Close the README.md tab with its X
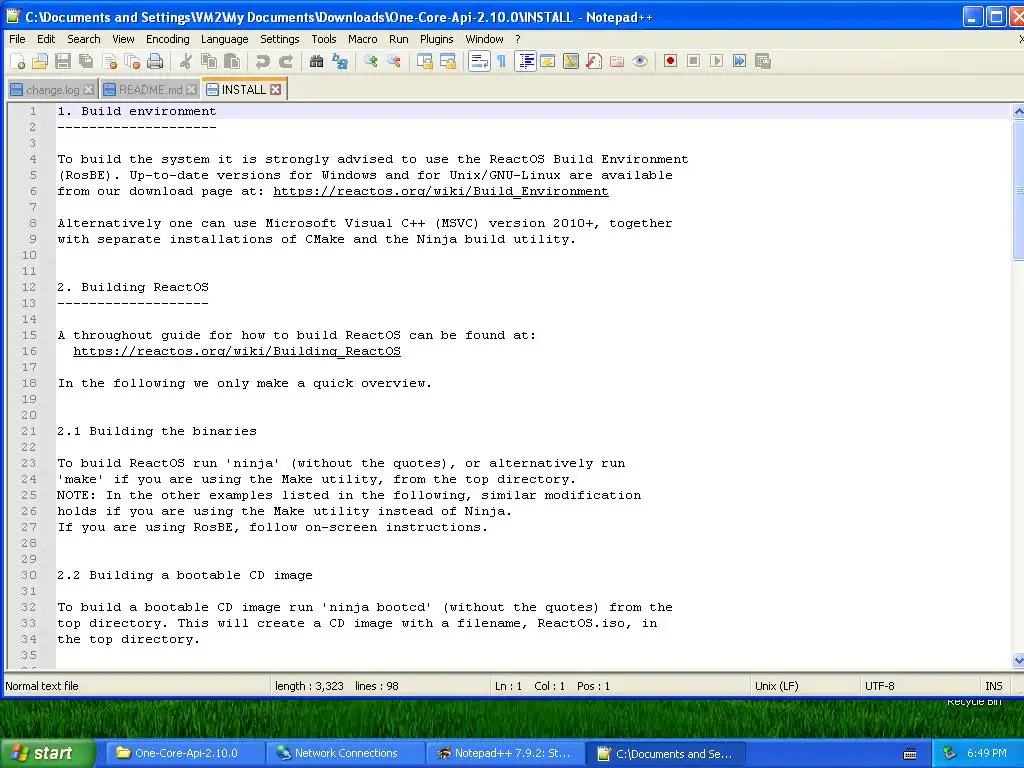Screen dimensions: 1024x768 (x=191, y=89)
